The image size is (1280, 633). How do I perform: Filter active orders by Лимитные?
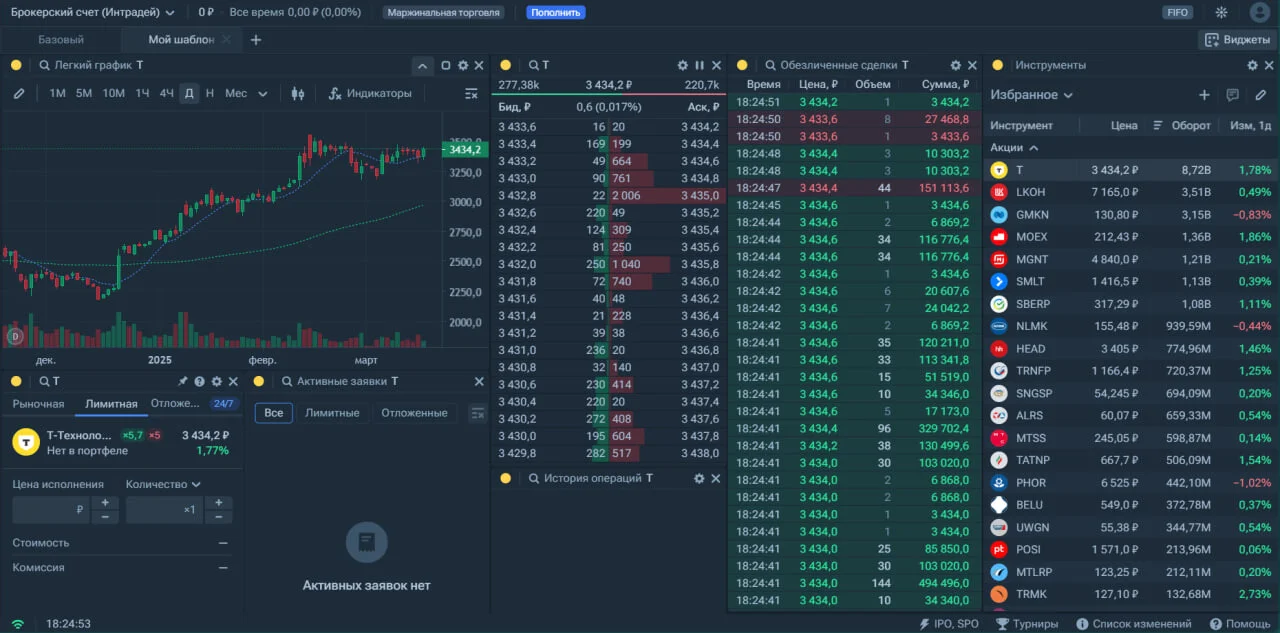(332, 413)
